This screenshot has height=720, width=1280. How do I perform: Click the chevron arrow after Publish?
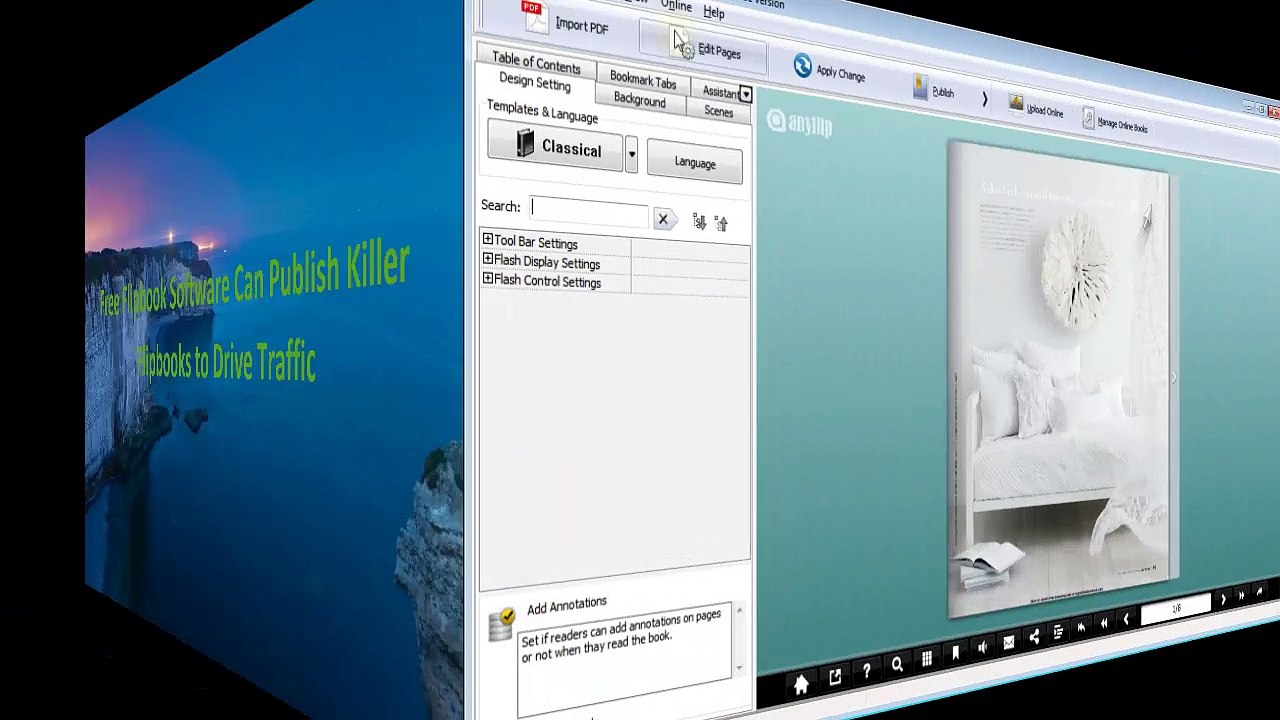click(x=984, y=99)
